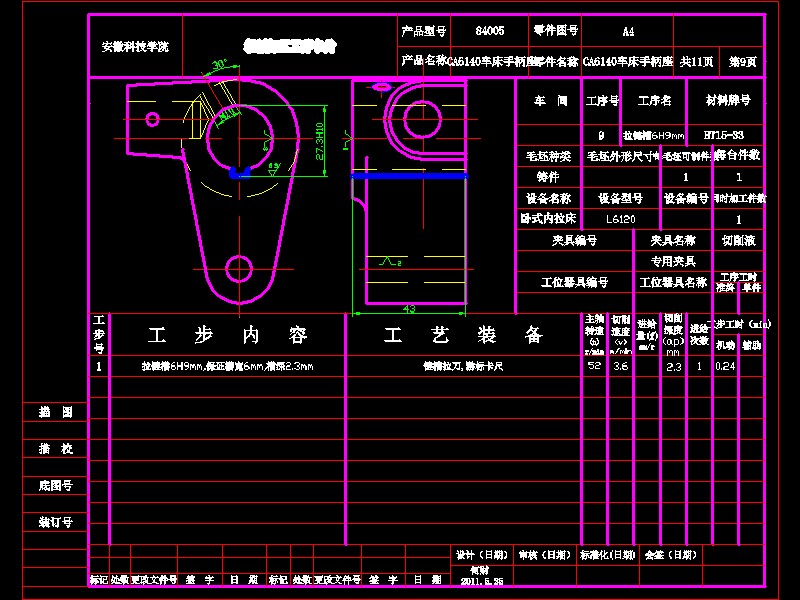800x600 pixels.
Task: Select the 标准化(日期) footer cell
Action: point(608,555)
